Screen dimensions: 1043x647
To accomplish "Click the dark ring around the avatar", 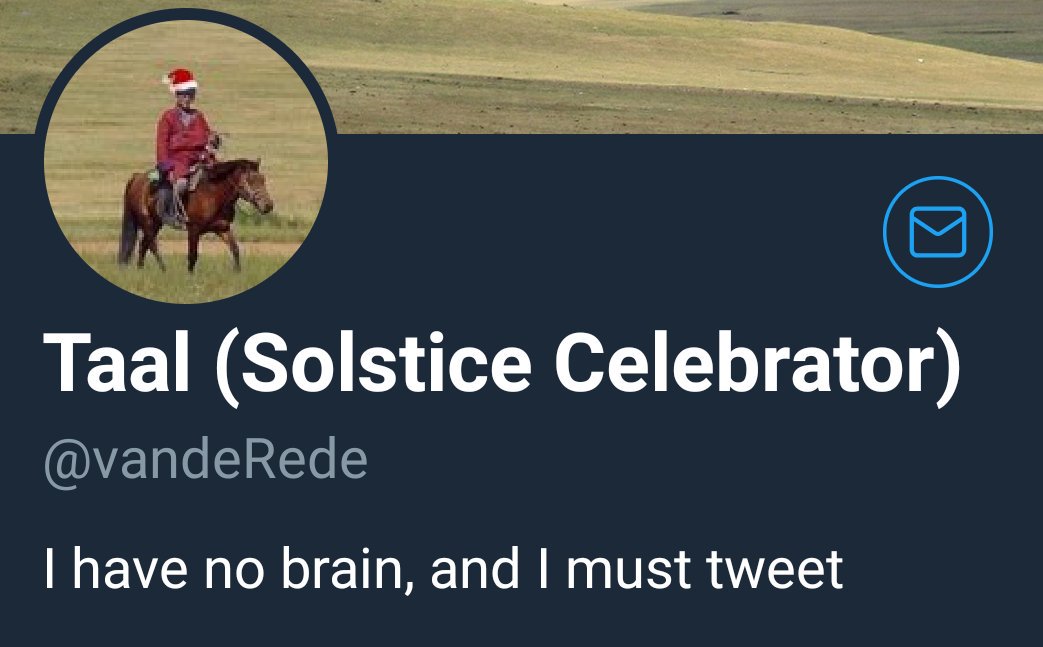I will (x=186, y=13).
